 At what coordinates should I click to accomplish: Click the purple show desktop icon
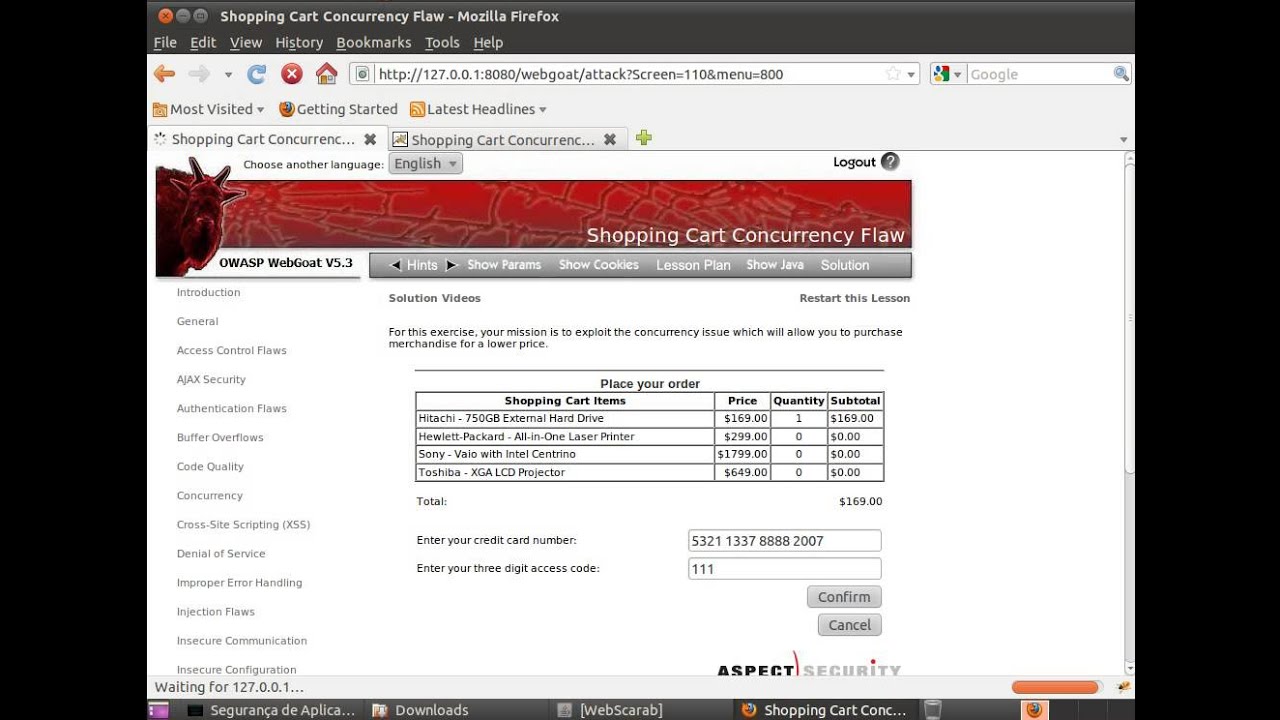[159, 710]
